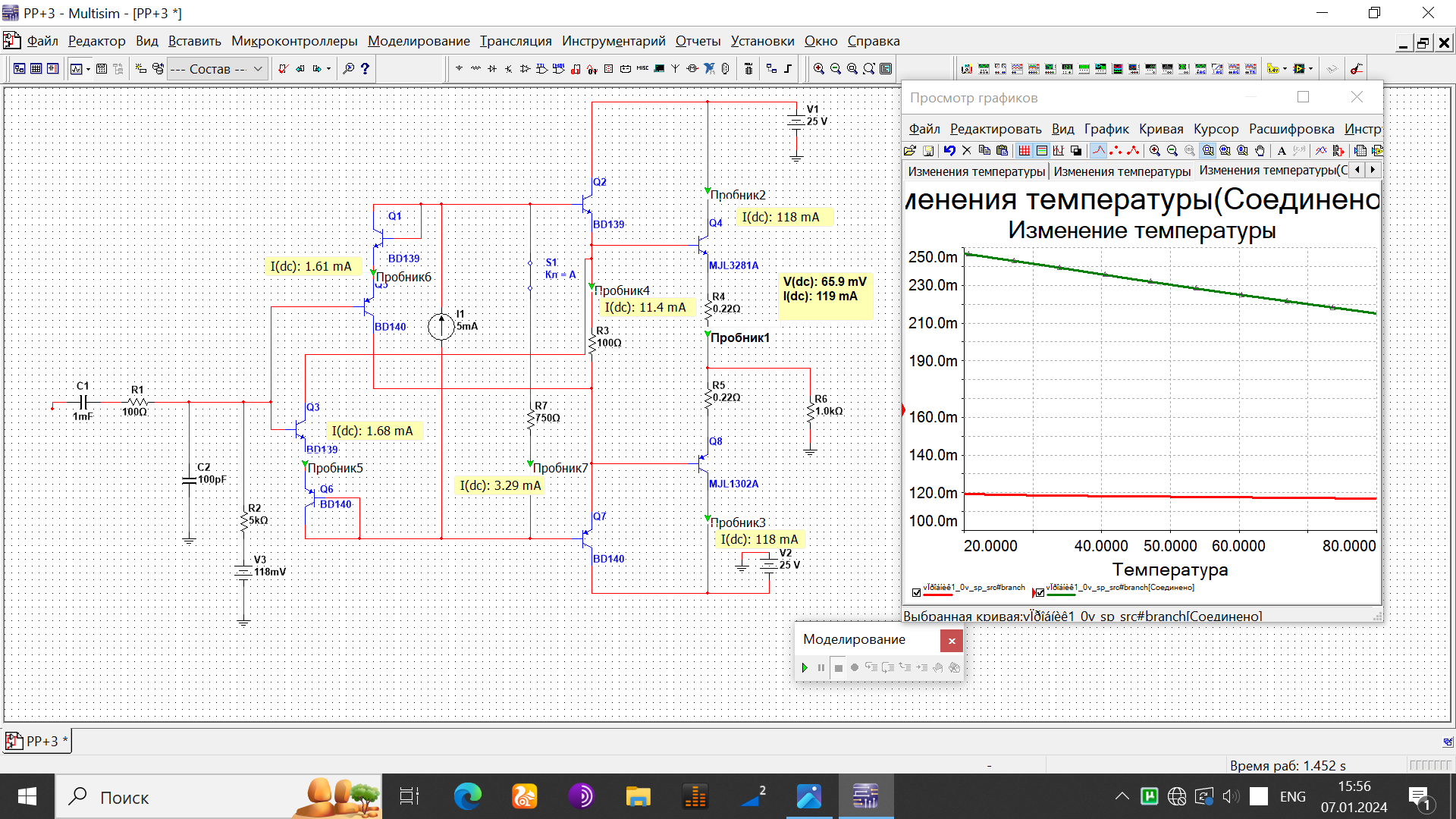Place a Misc component from toolbar
Image resolution: width=1456 pixels, height=819 pixels.
point(642,69)
